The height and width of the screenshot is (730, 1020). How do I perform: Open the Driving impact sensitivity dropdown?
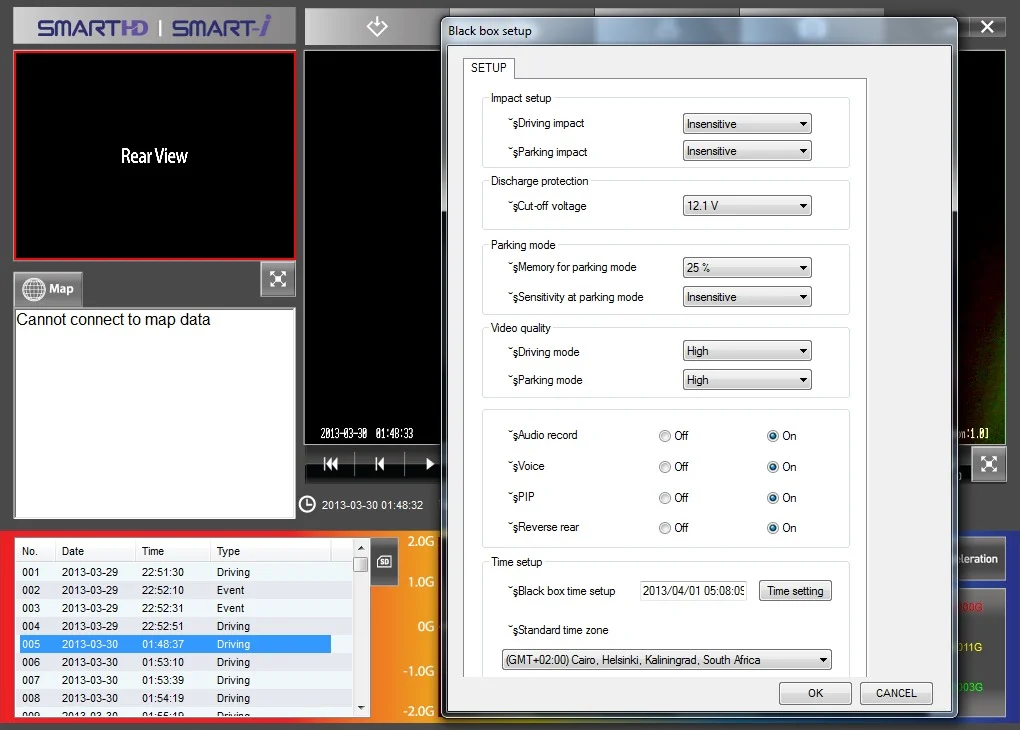point(747,124)
